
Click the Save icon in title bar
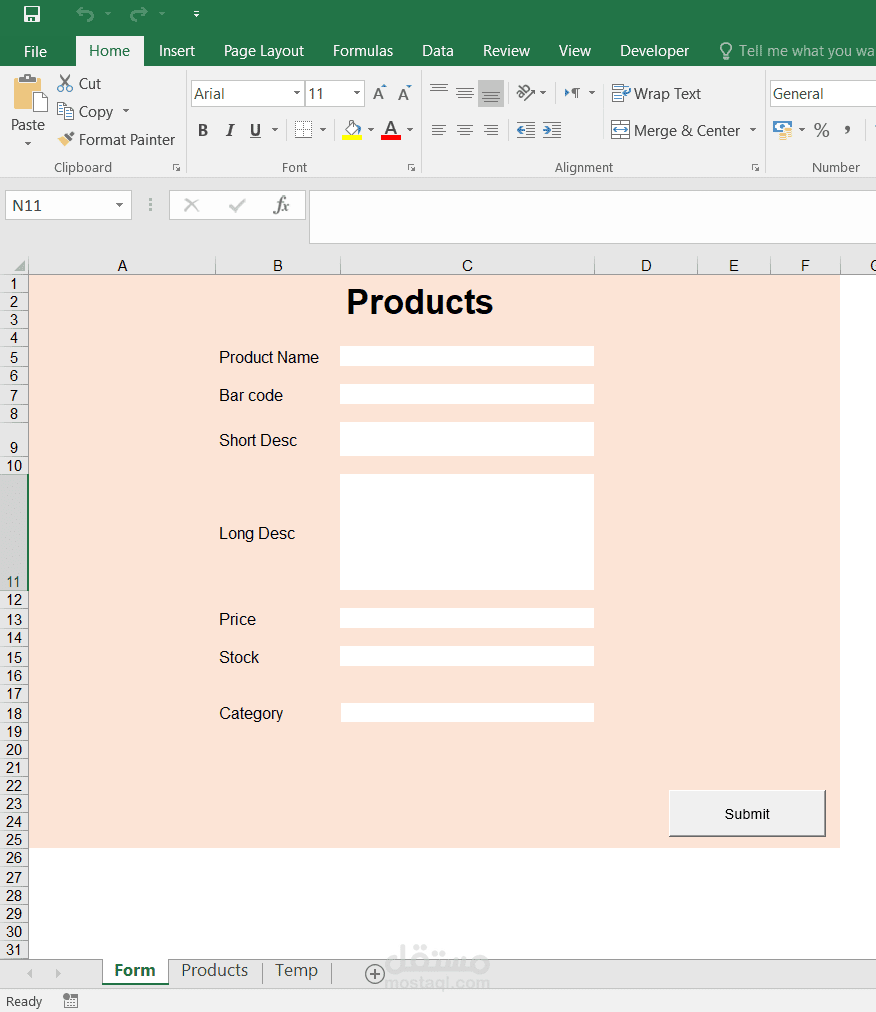pyautogui.click(x=31, y=14)
